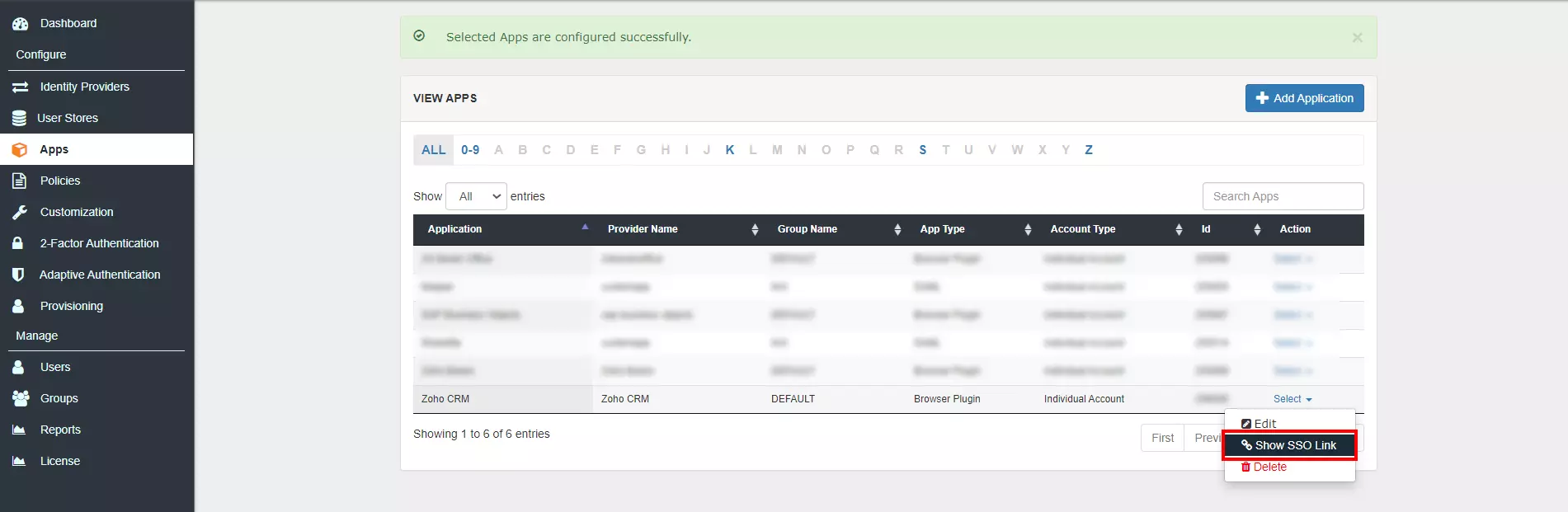Open Select dropdown for Zoho CRM row

pyautogui.click(x=1293, y=399)
